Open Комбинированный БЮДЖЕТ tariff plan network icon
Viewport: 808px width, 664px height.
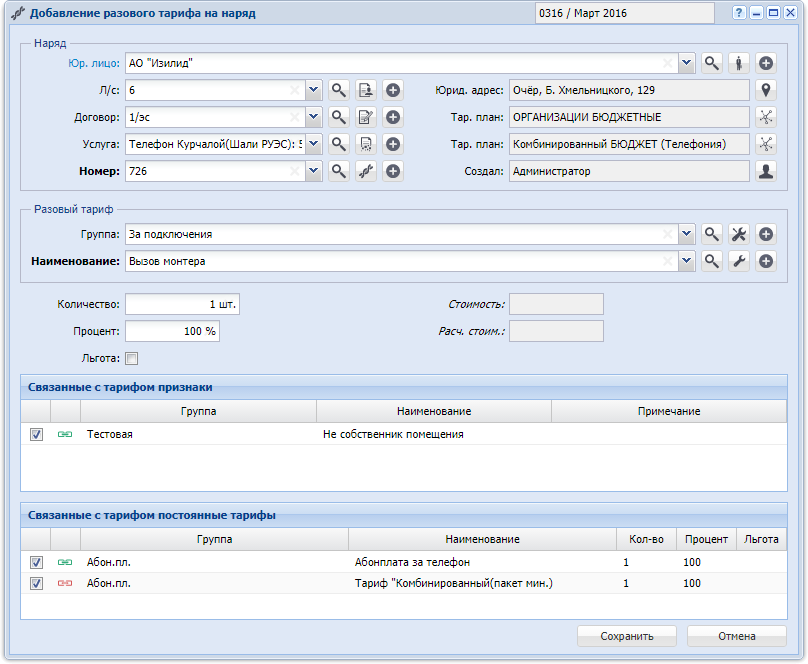766,144
